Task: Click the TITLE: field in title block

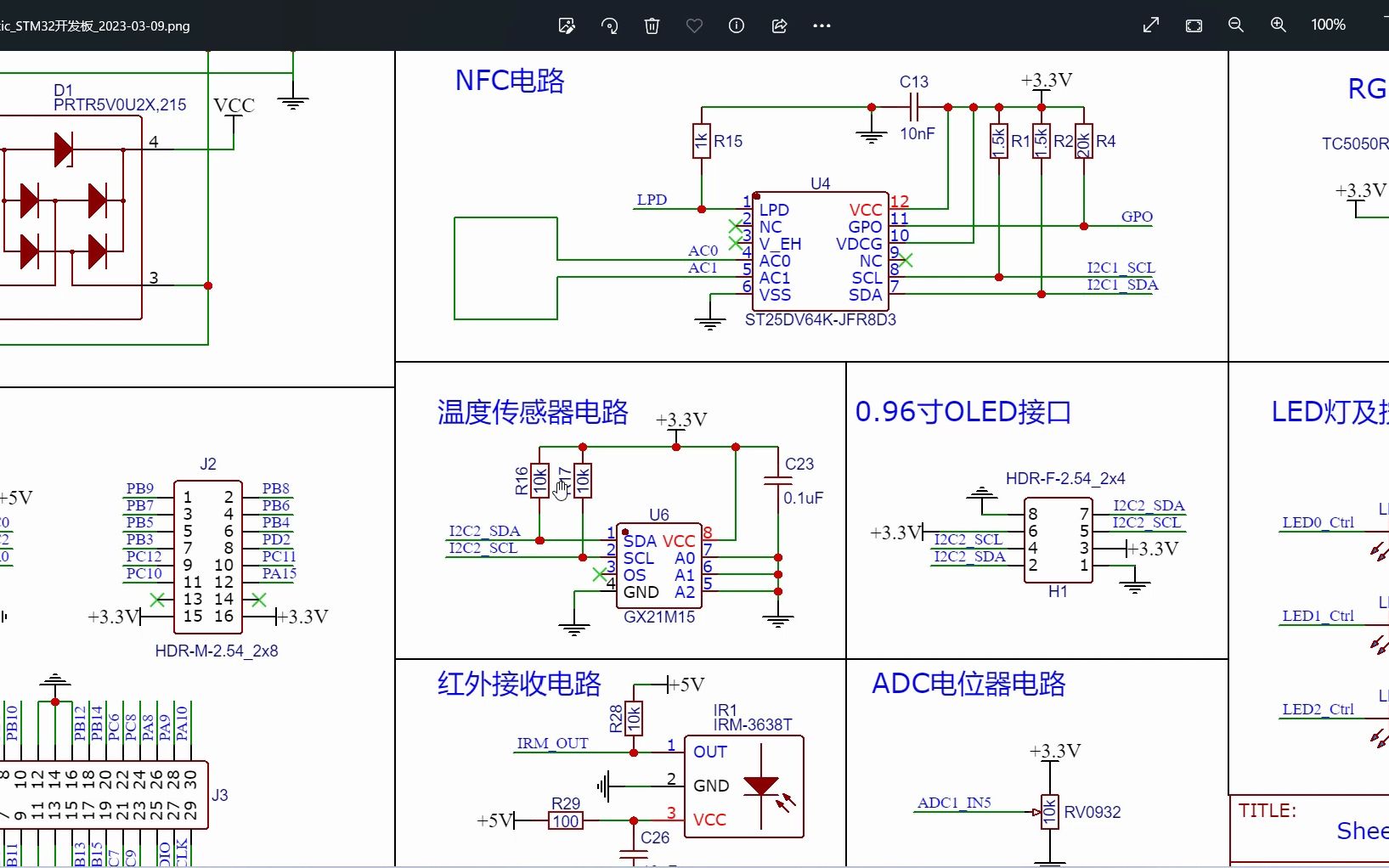Action: [x=1268, y=811]
